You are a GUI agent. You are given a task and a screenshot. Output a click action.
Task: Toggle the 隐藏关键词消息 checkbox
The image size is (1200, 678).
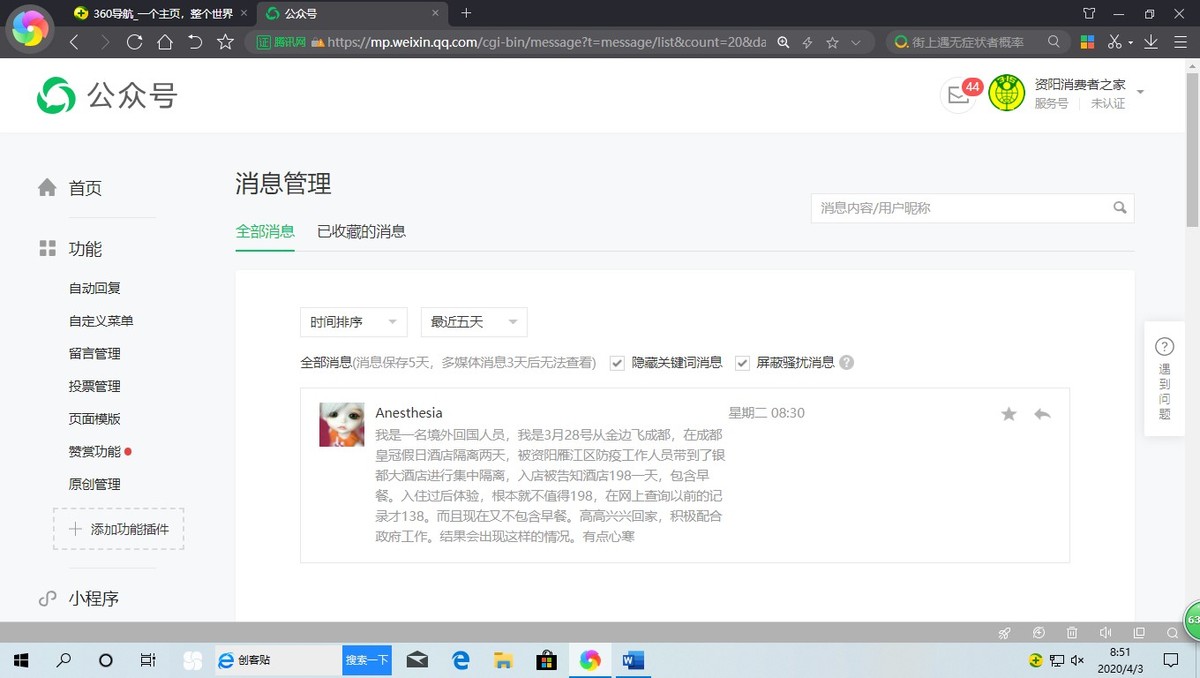click(x=617, y=363)
